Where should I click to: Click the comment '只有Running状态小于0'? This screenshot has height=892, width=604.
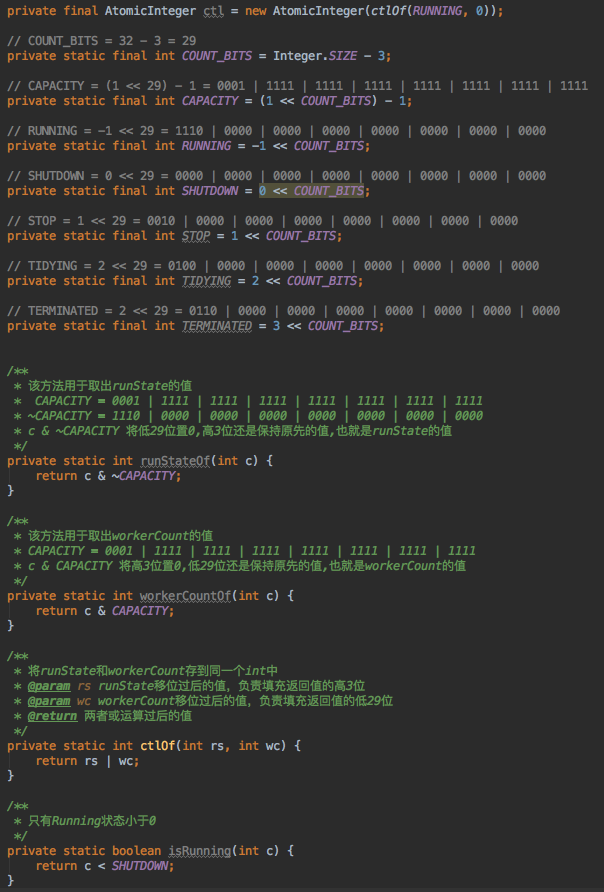click(x=92, y=820)
